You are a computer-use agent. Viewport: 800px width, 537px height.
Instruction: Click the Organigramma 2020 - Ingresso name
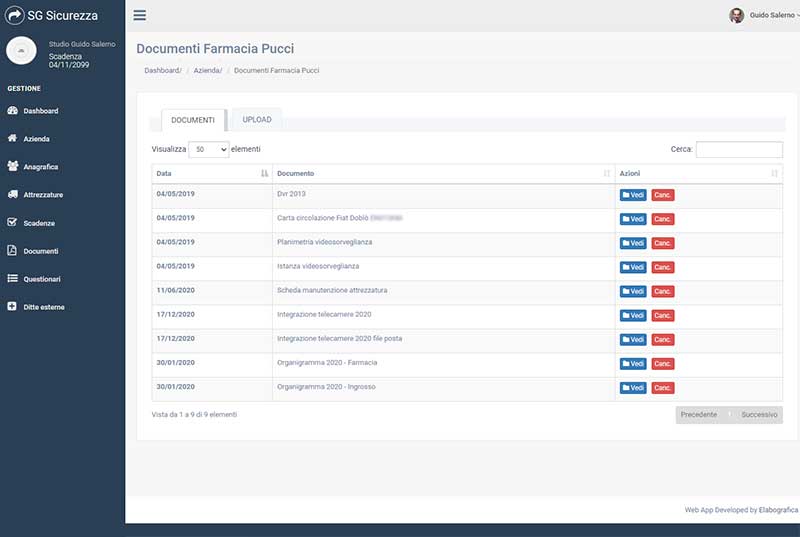click(326, 387)
